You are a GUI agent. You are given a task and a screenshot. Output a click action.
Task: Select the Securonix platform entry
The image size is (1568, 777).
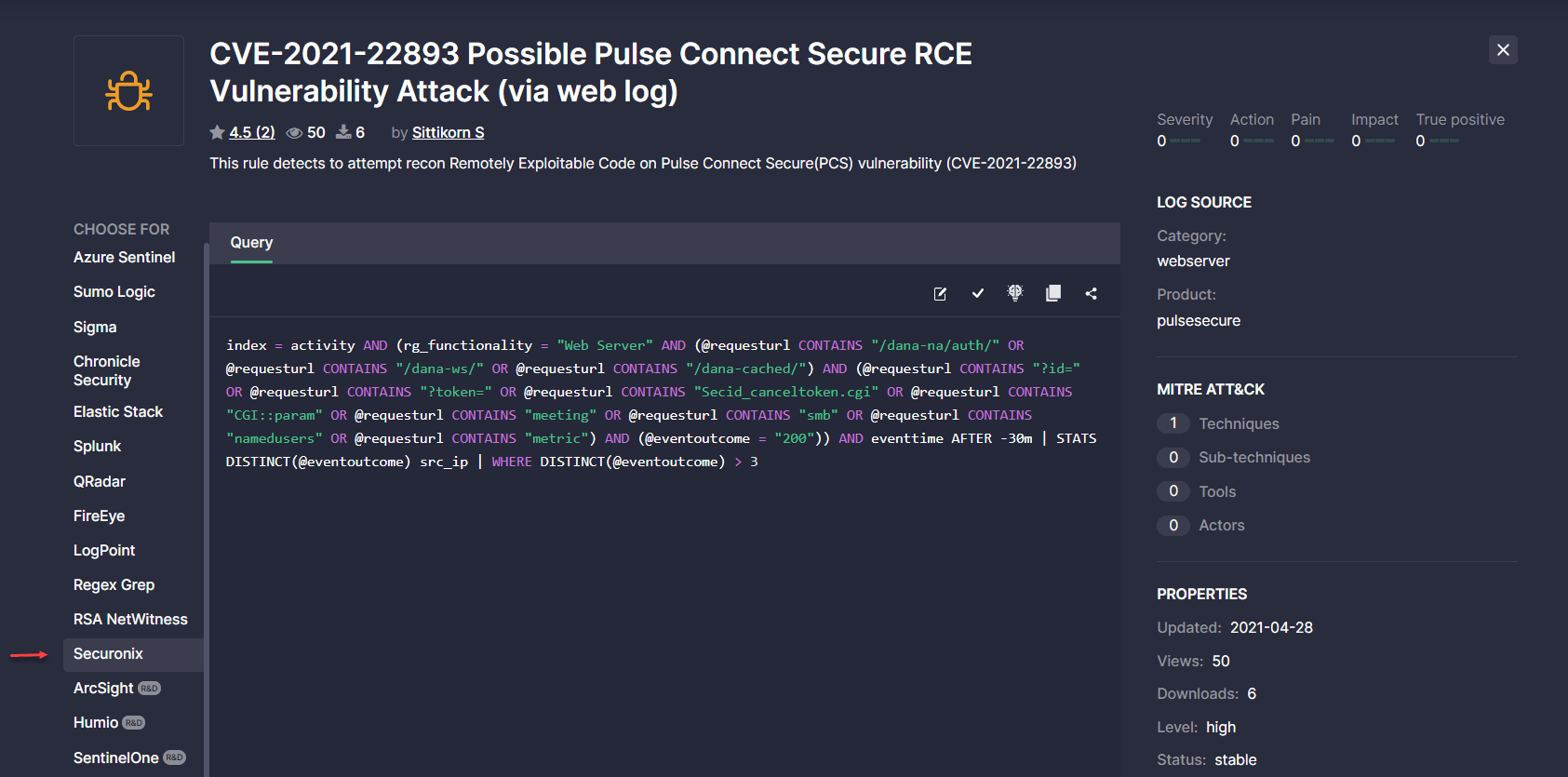pyautogui.click(x=108, y=653)
